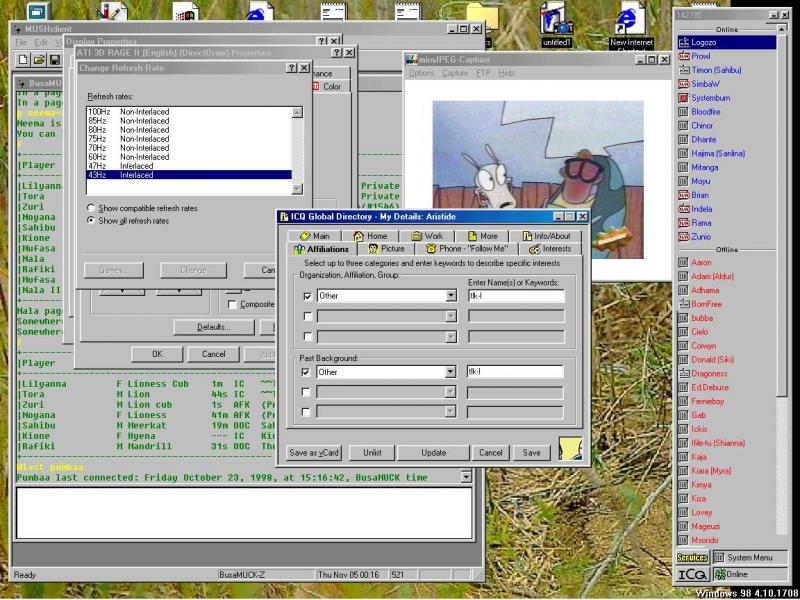The width and height of the screenshot is (800, 600).
Task: Click the ICQ logo button on the contact list
Action: (x=690, y=574)
